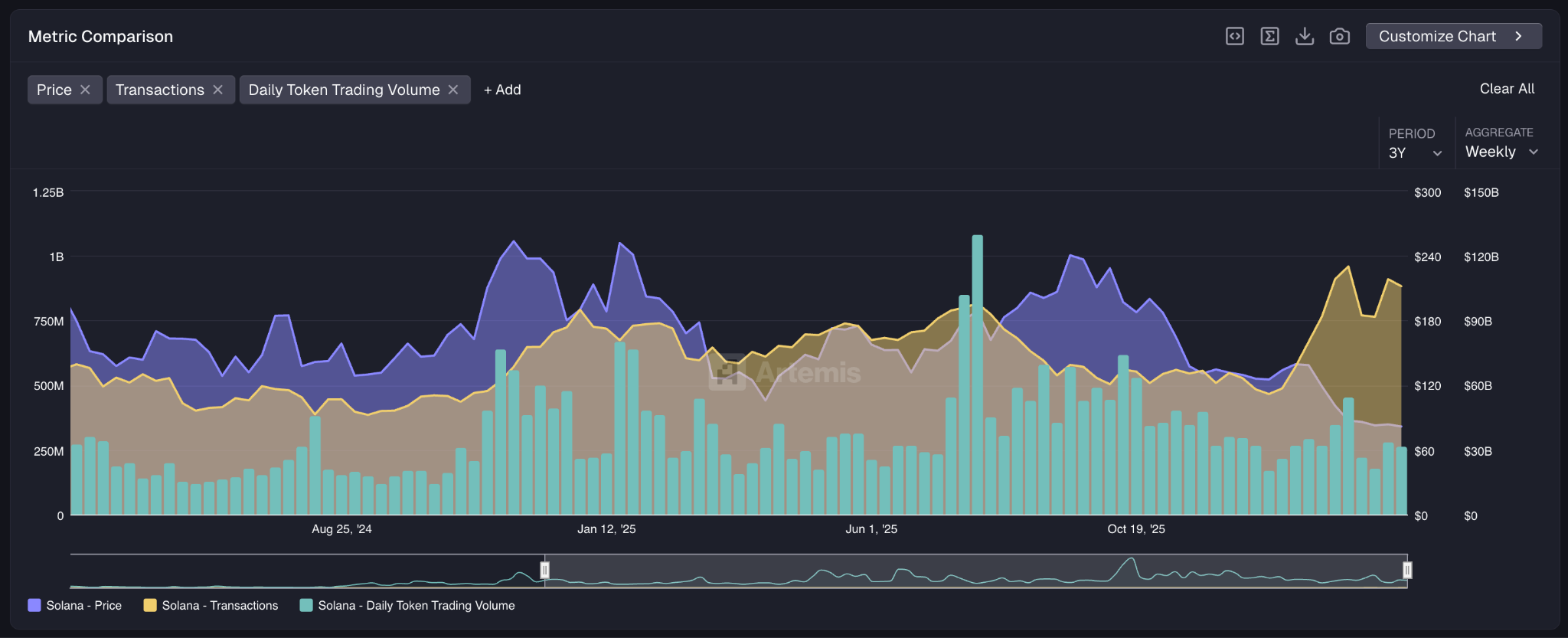
Task: Remove the Transactions metric chip
Action: click(218, 90)
